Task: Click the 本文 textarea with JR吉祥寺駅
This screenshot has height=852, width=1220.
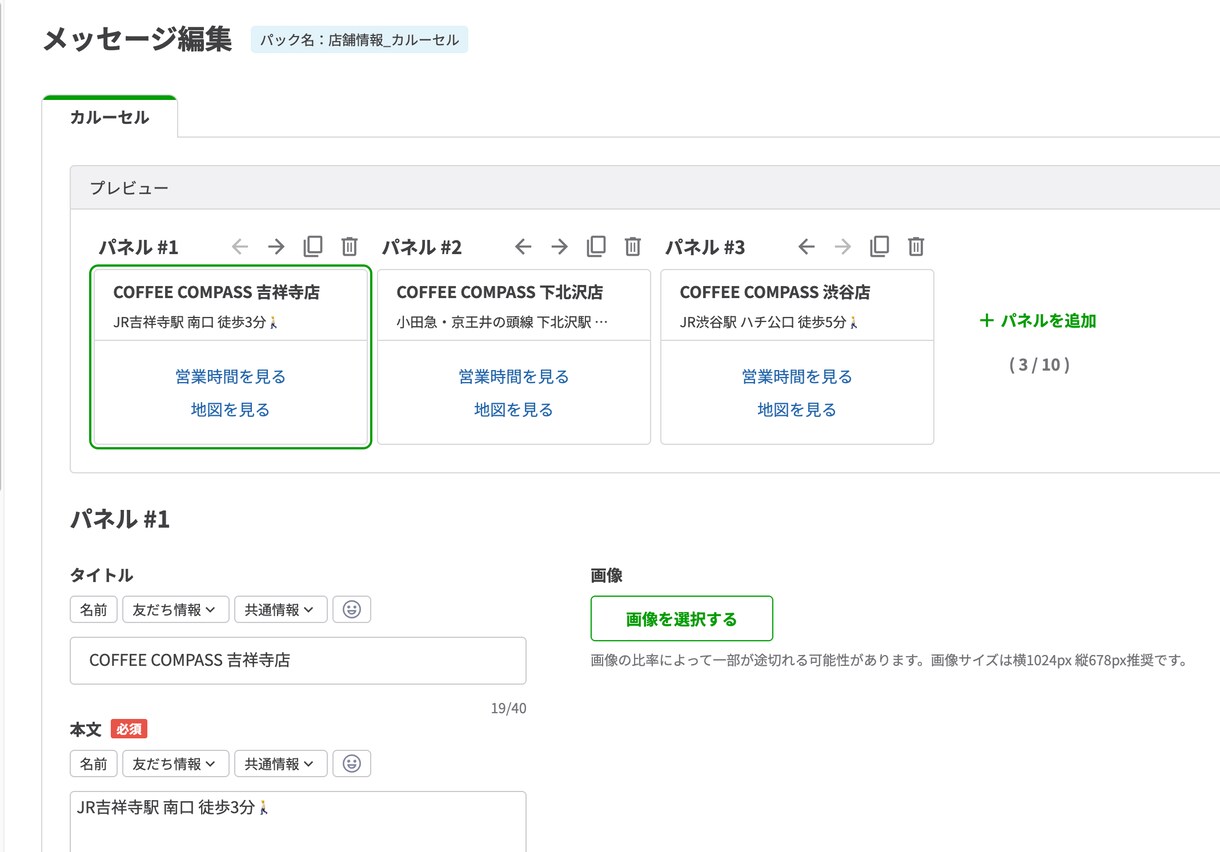Action: click(298, 822)
